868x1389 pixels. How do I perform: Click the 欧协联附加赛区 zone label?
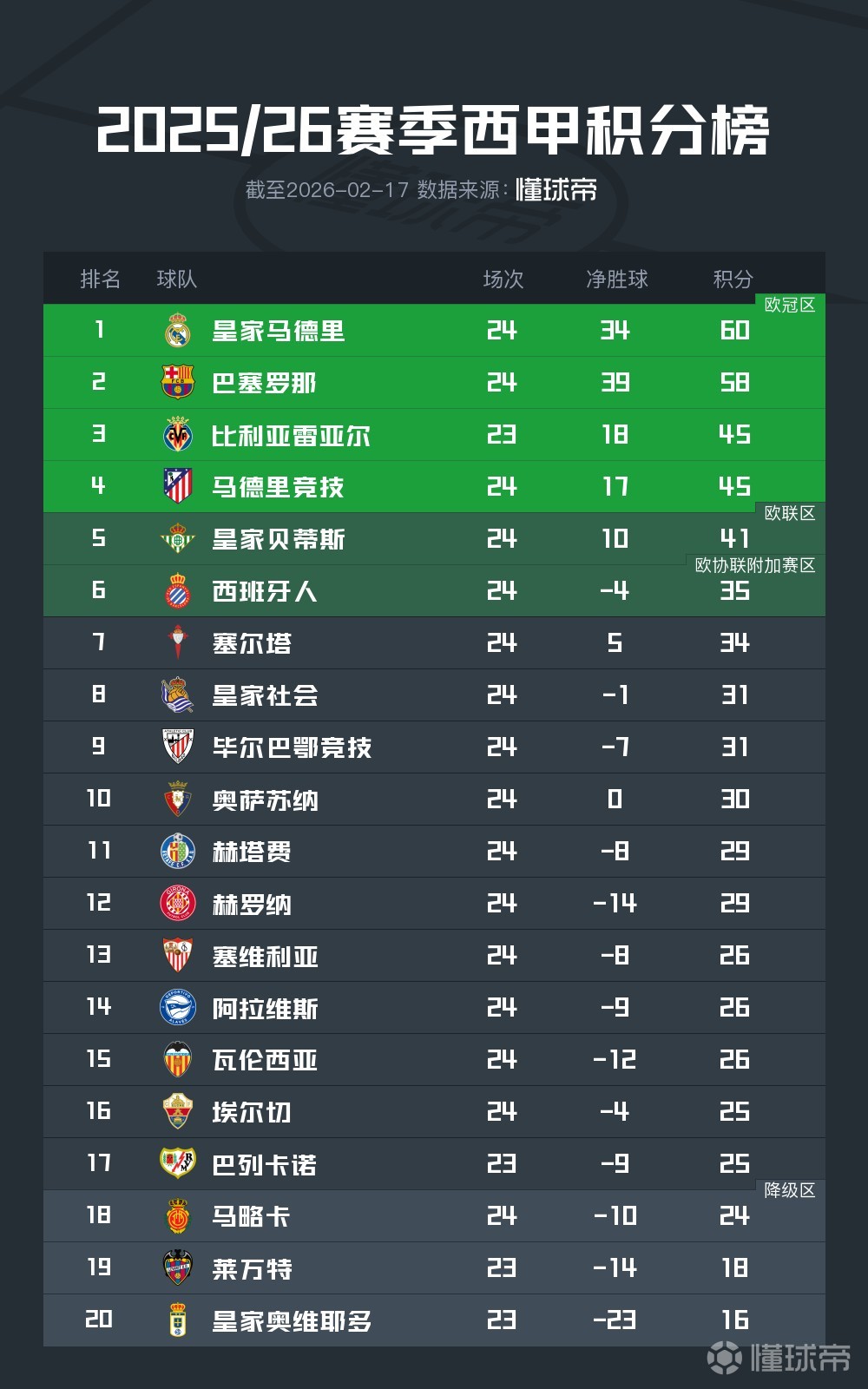pos(755,565)
